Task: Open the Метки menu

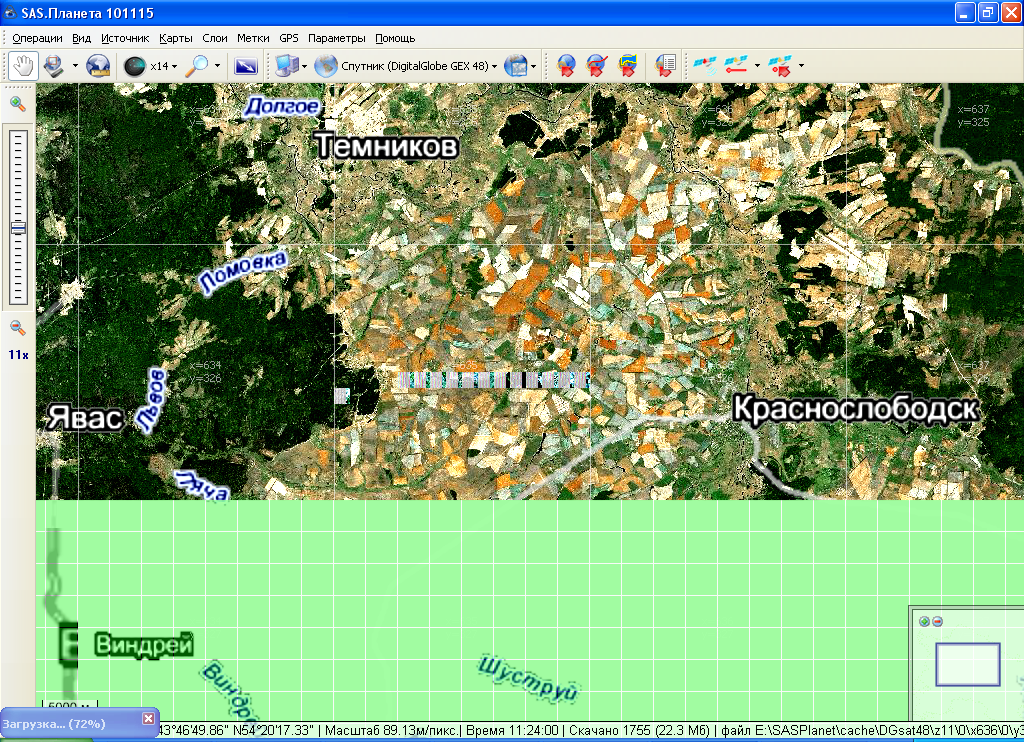Action: tap(253, 38)
